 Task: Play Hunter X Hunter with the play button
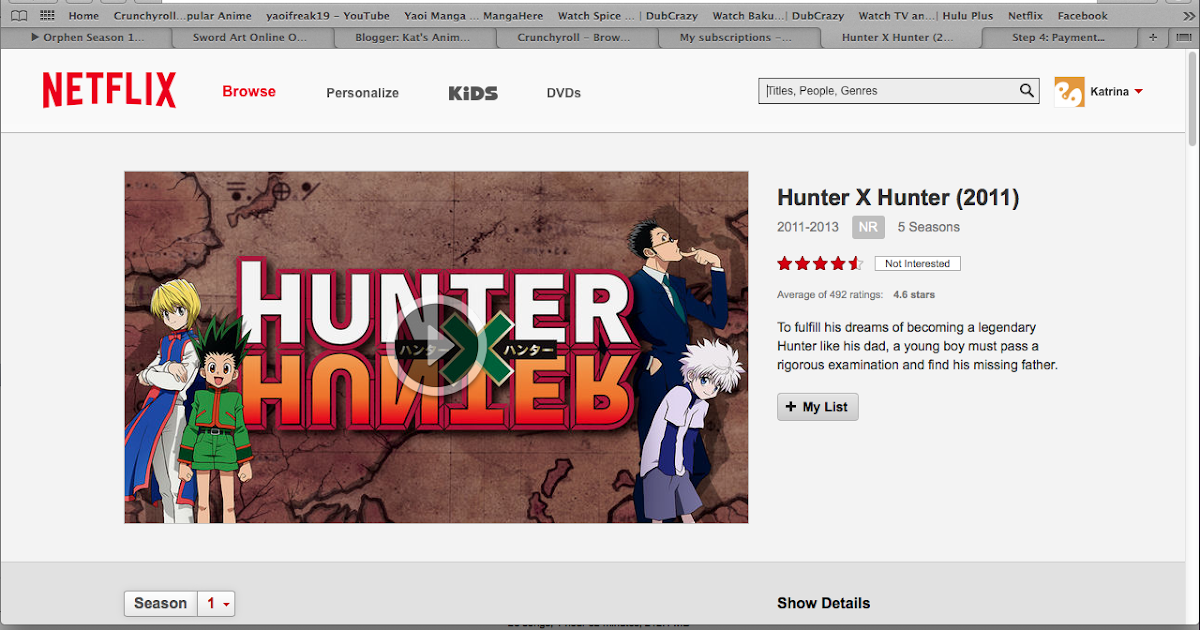435,346
